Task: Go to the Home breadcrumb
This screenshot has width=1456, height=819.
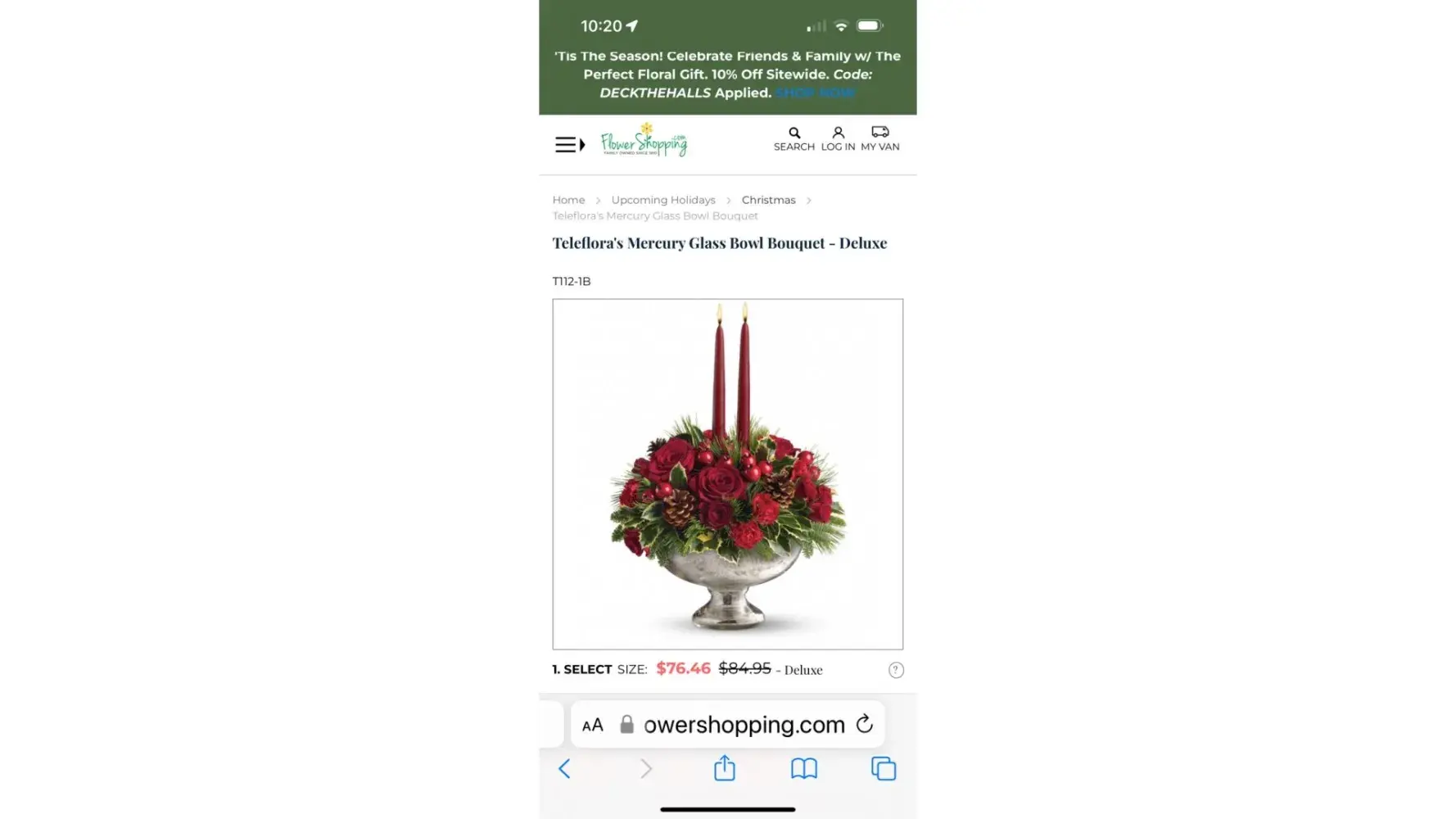Action: (x=568, y=200)
